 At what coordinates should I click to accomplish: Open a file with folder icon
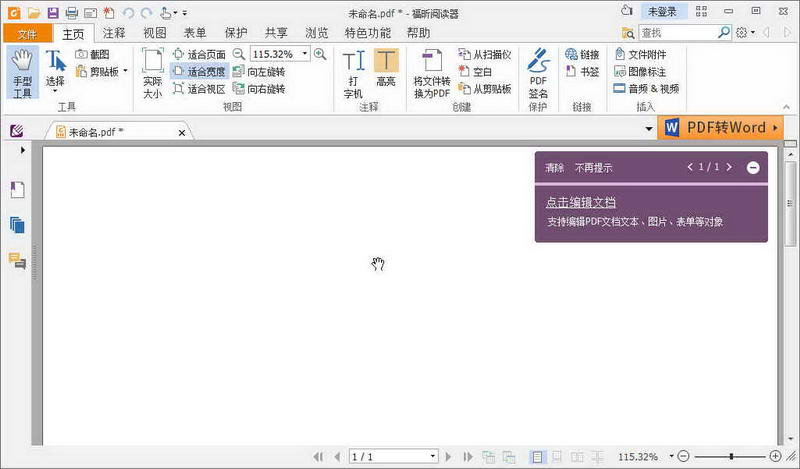(x=34, y=13)
